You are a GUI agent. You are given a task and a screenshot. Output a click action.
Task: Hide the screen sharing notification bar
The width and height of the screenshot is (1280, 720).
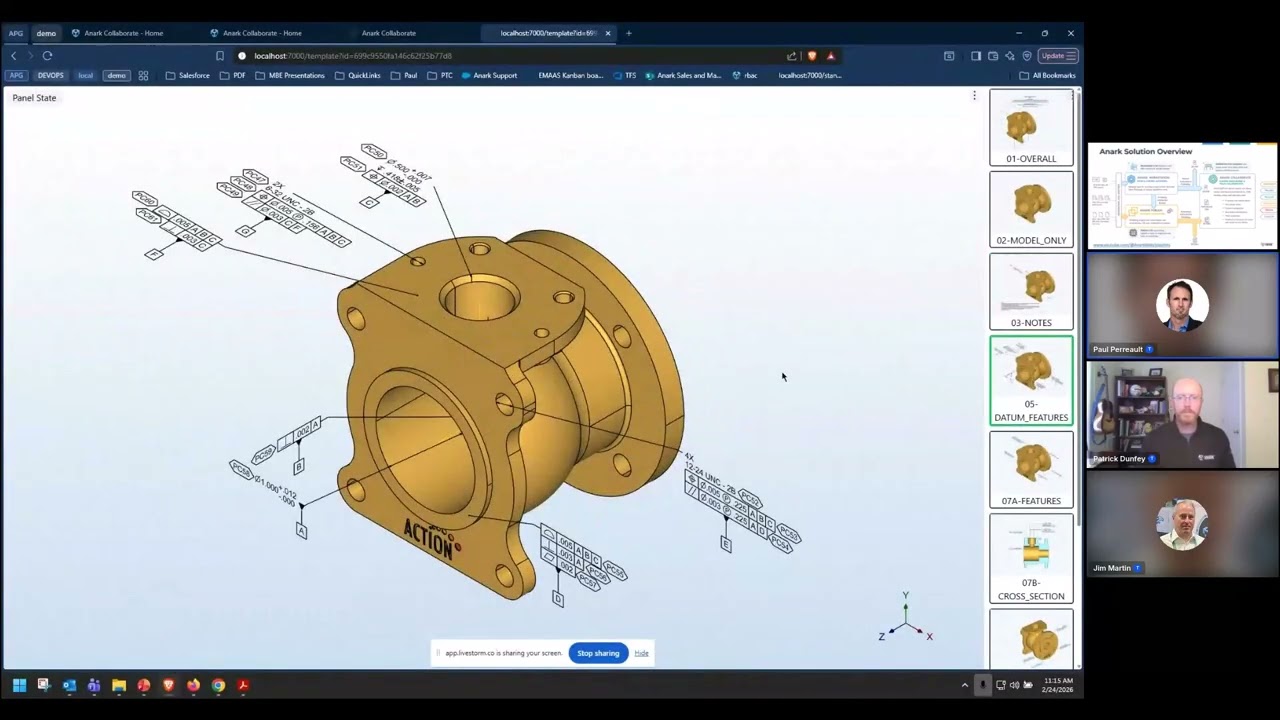point(641,653)
